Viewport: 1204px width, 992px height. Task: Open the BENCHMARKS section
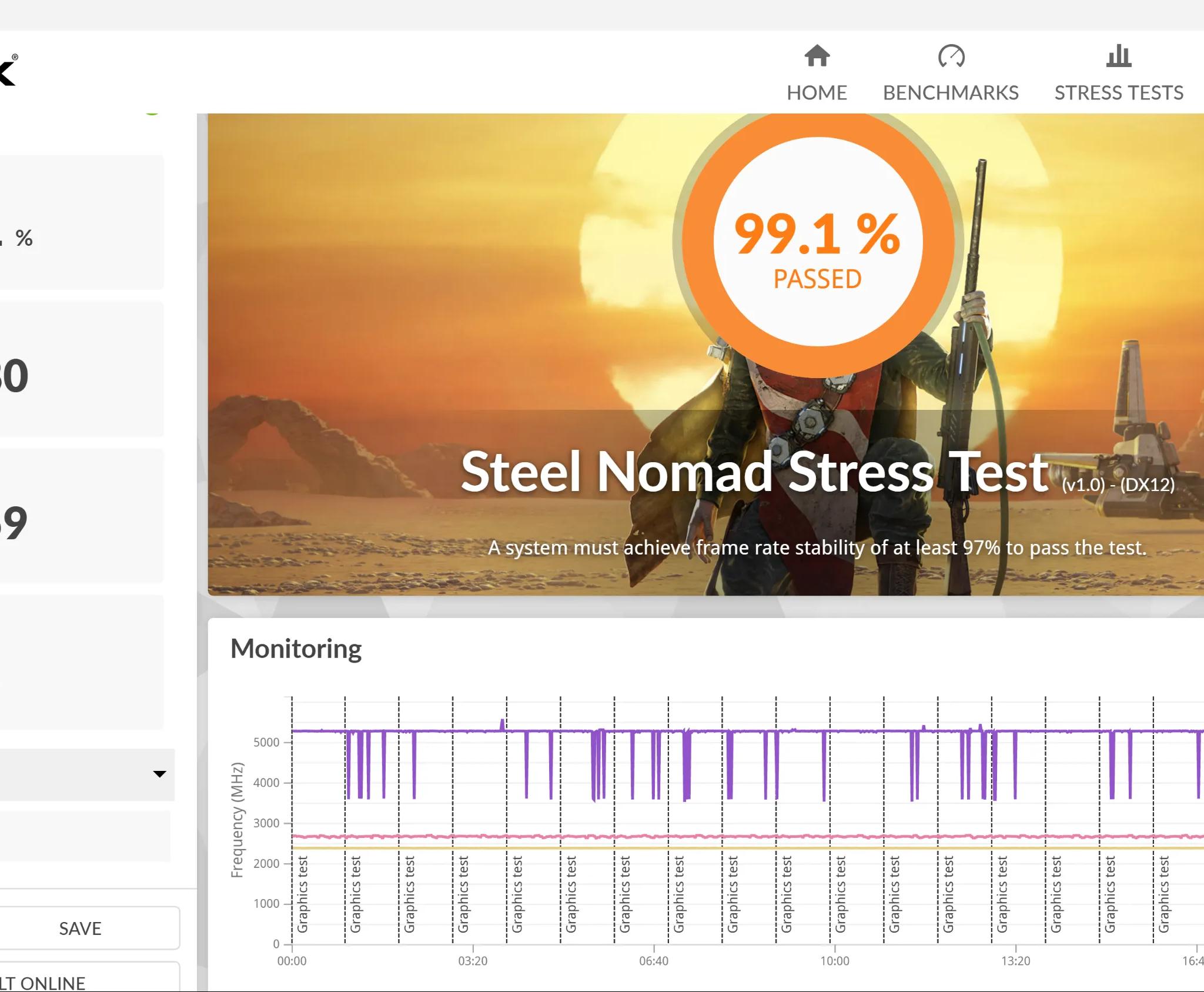pyautogui.click(x=951, y=73)
